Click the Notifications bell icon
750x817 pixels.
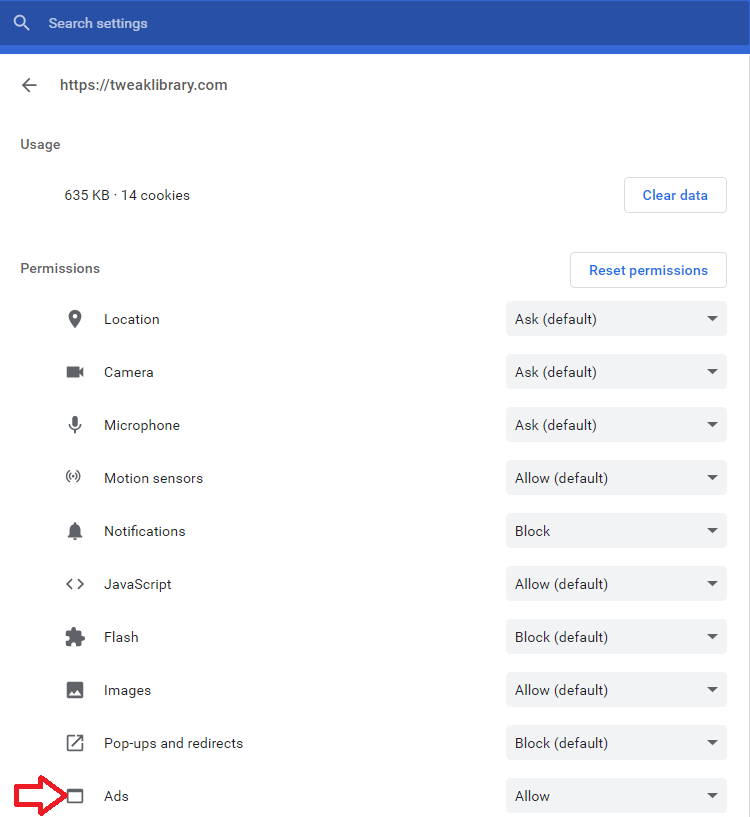click(75, 530)
